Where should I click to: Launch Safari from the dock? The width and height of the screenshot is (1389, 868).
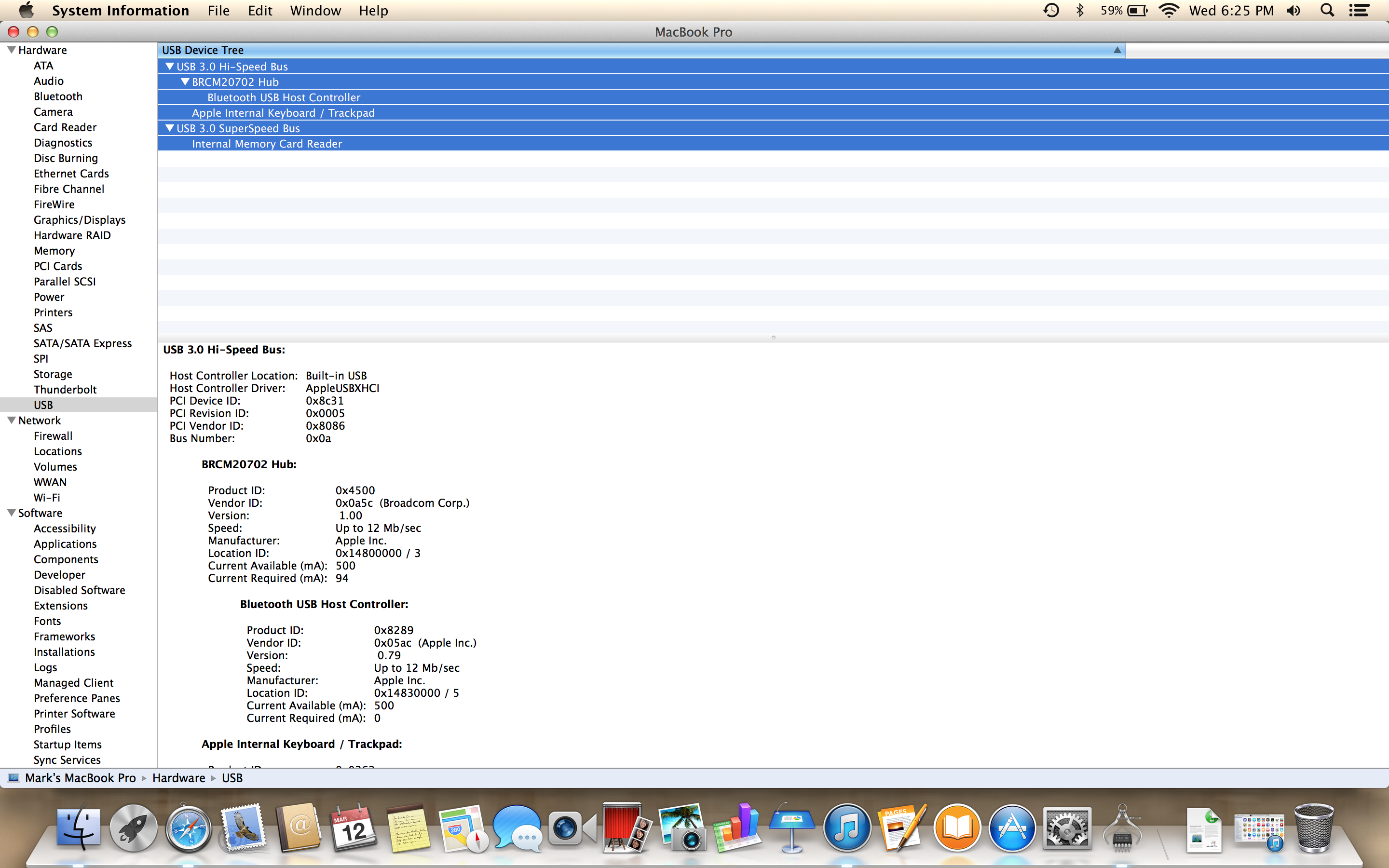pyautogui.click(x=188, y=828)
